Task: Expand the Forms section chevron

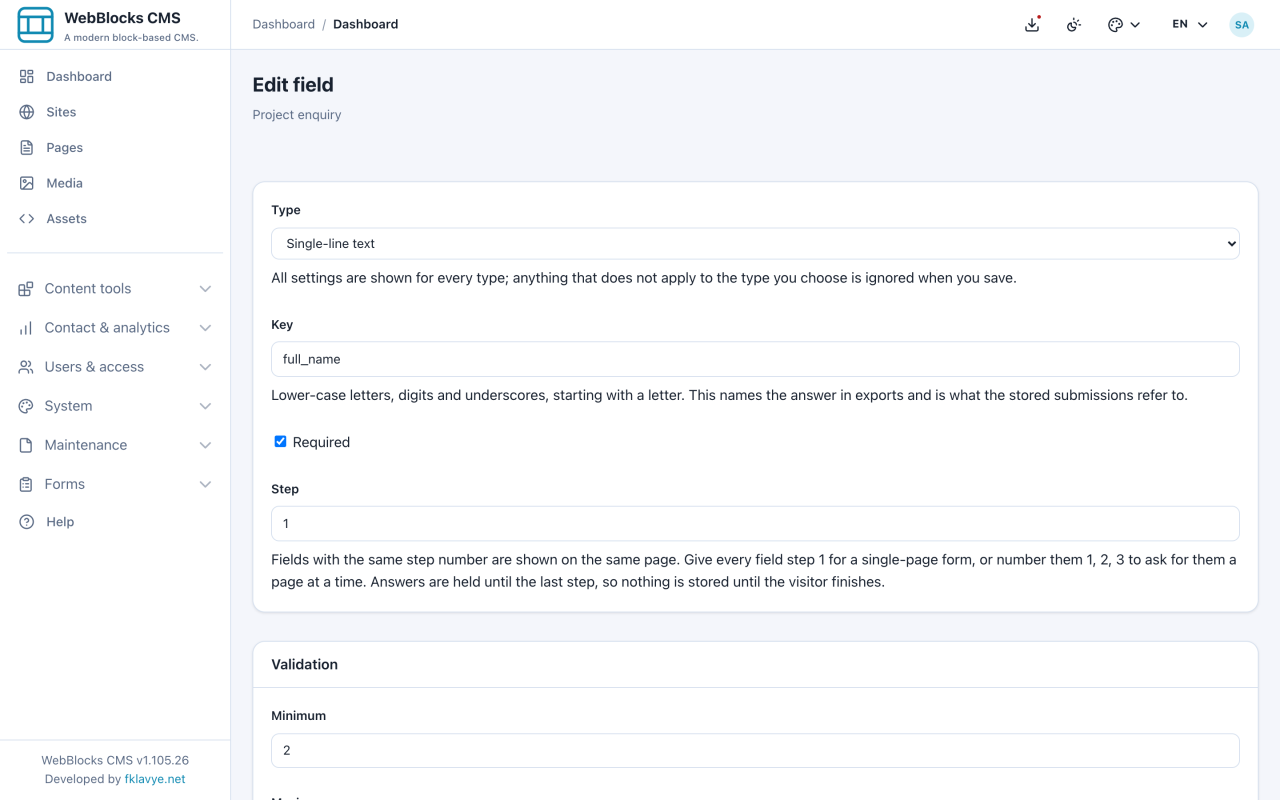Action: click(205, 484)
